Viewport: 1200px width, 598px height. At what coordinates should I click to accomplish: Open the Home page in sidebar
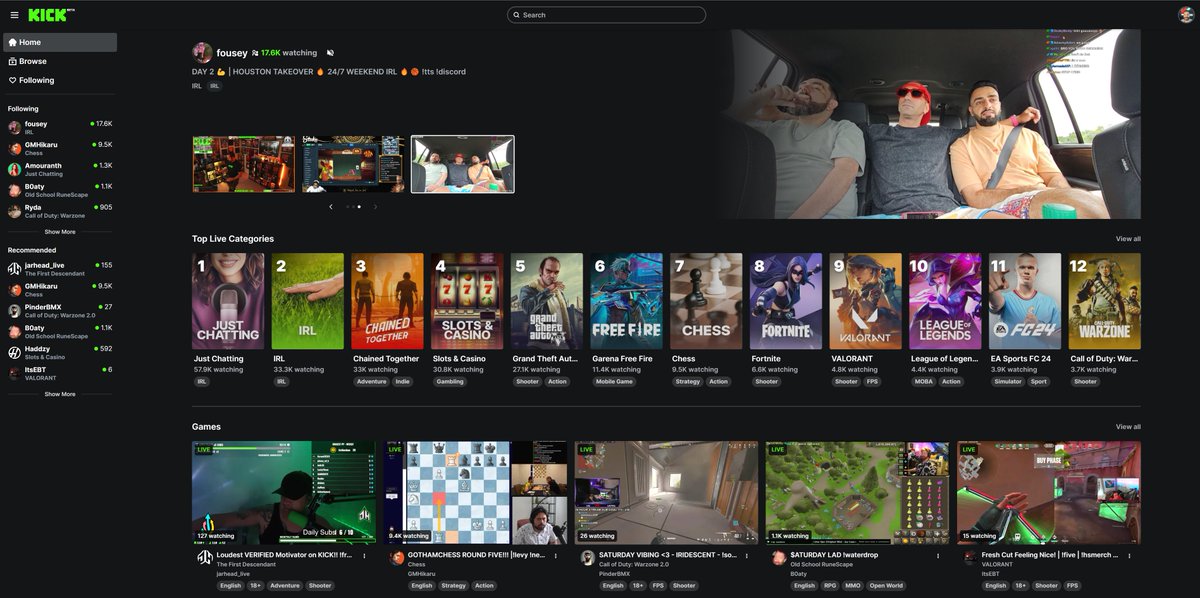[60, 42]
